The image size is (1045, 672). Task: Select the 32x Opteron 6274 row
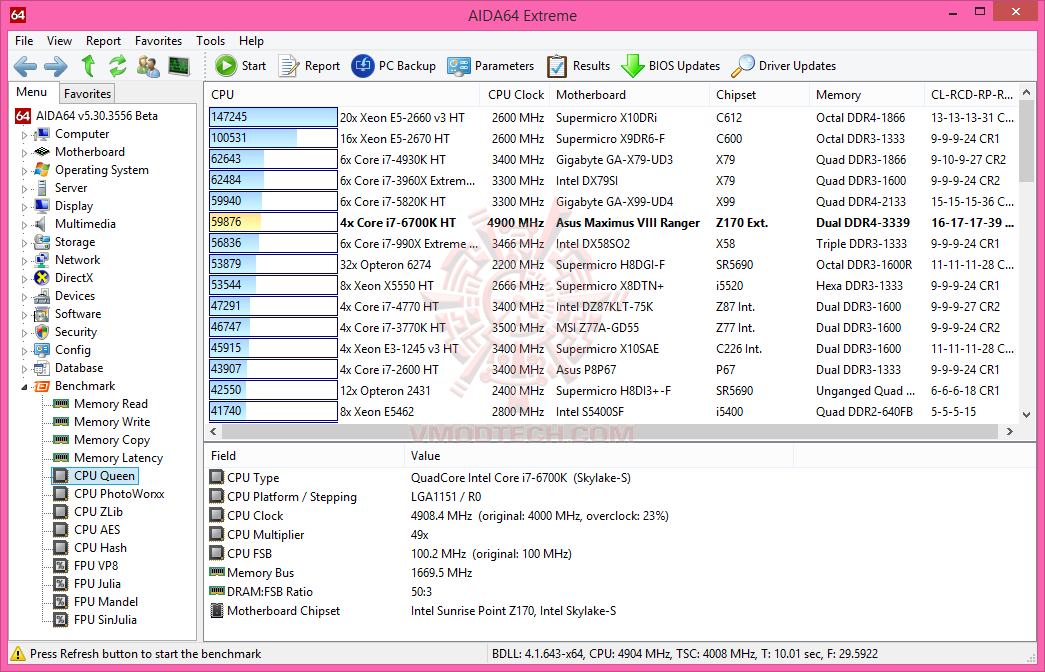(x=612, y=265)
